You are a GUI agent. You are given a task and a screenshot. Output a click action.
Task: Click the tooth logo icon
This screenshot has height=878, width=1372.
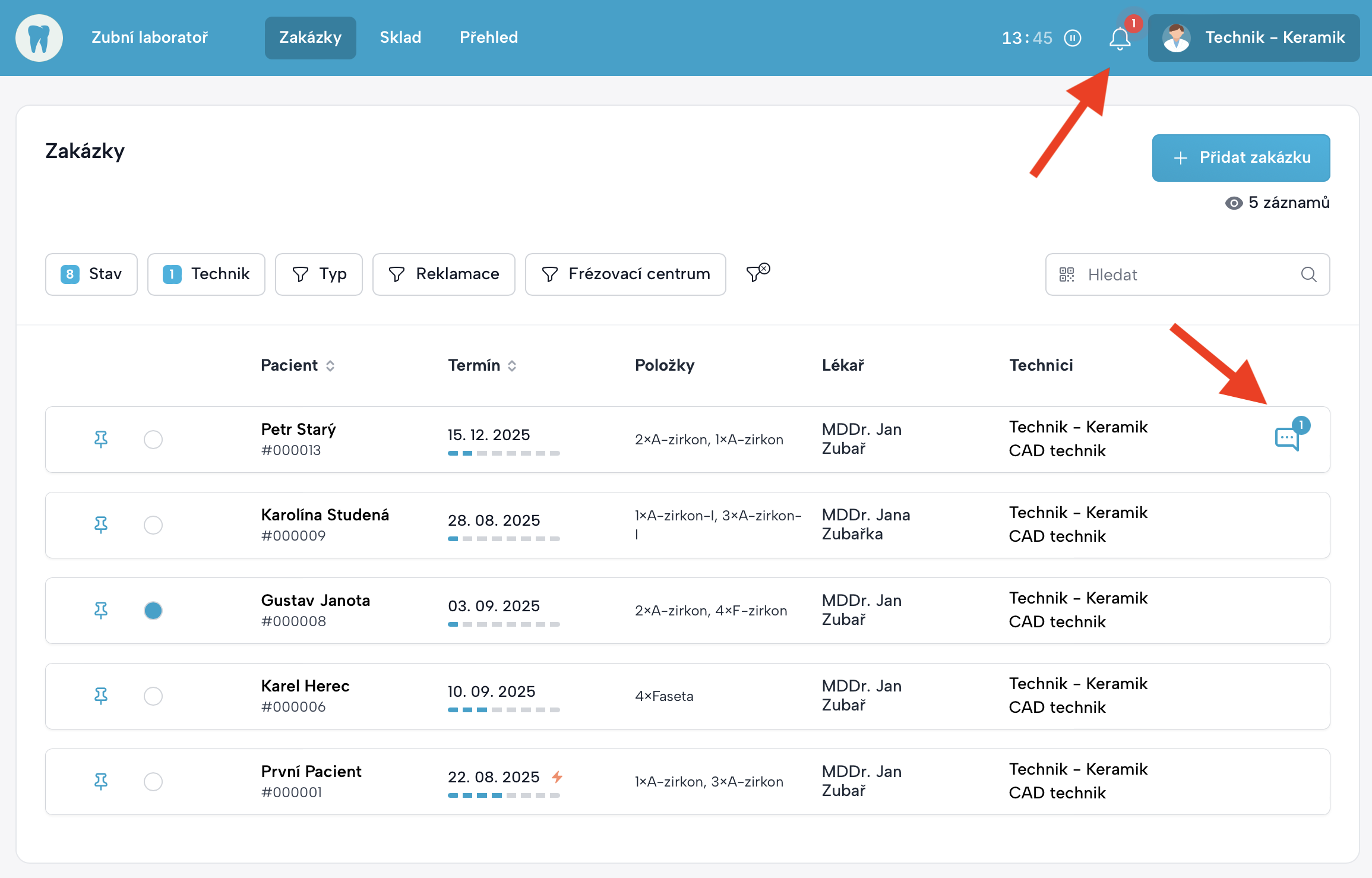pos(39,38)
